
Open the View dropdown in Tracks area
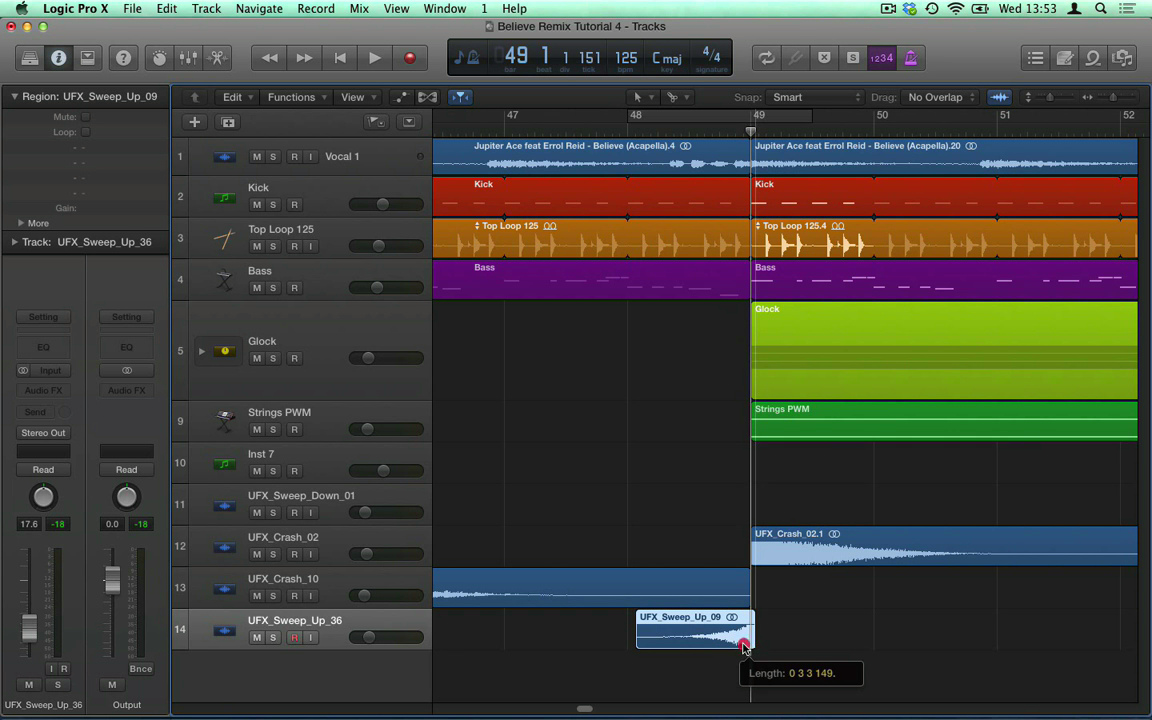point(358,97)
